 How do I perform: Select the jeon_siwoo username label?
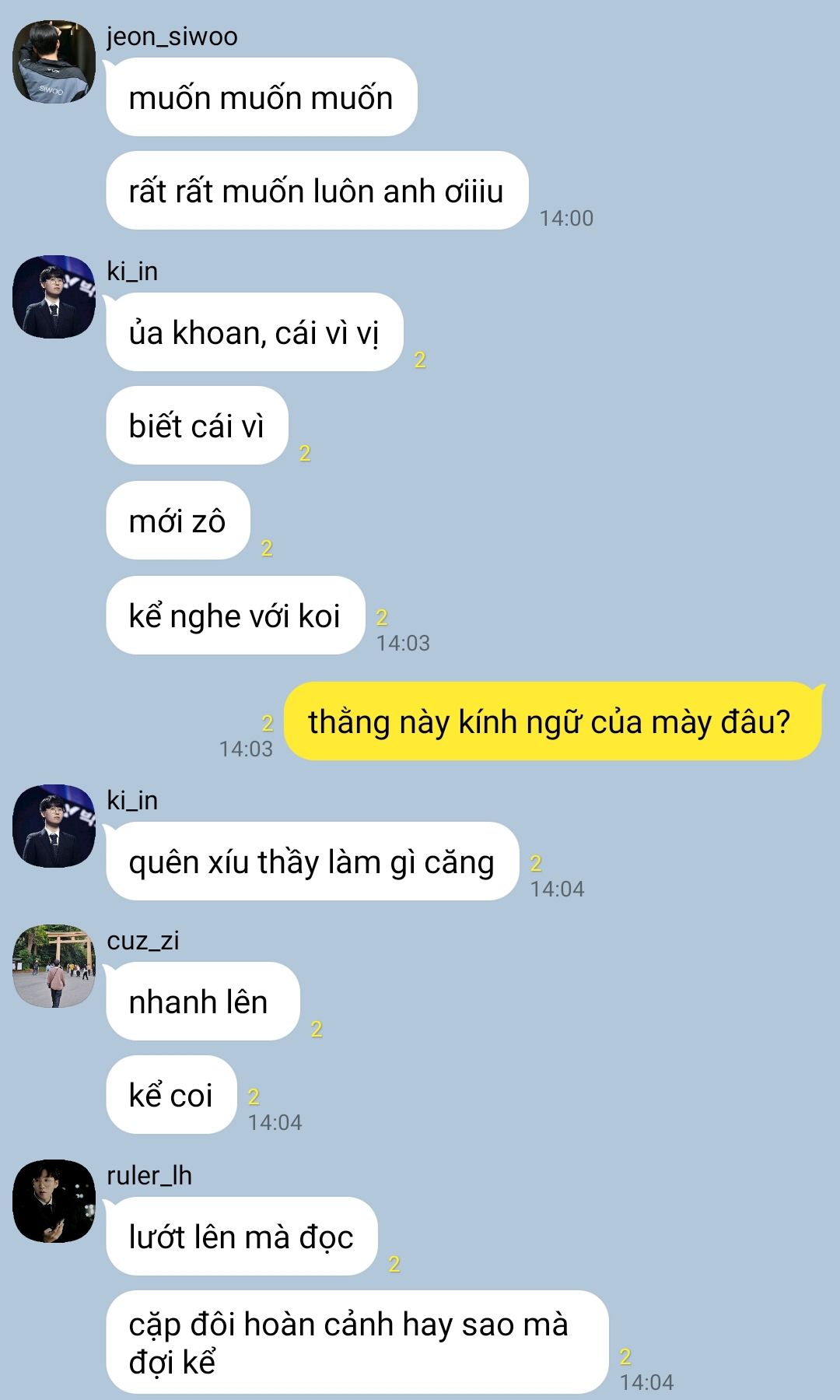click(172, 37)
